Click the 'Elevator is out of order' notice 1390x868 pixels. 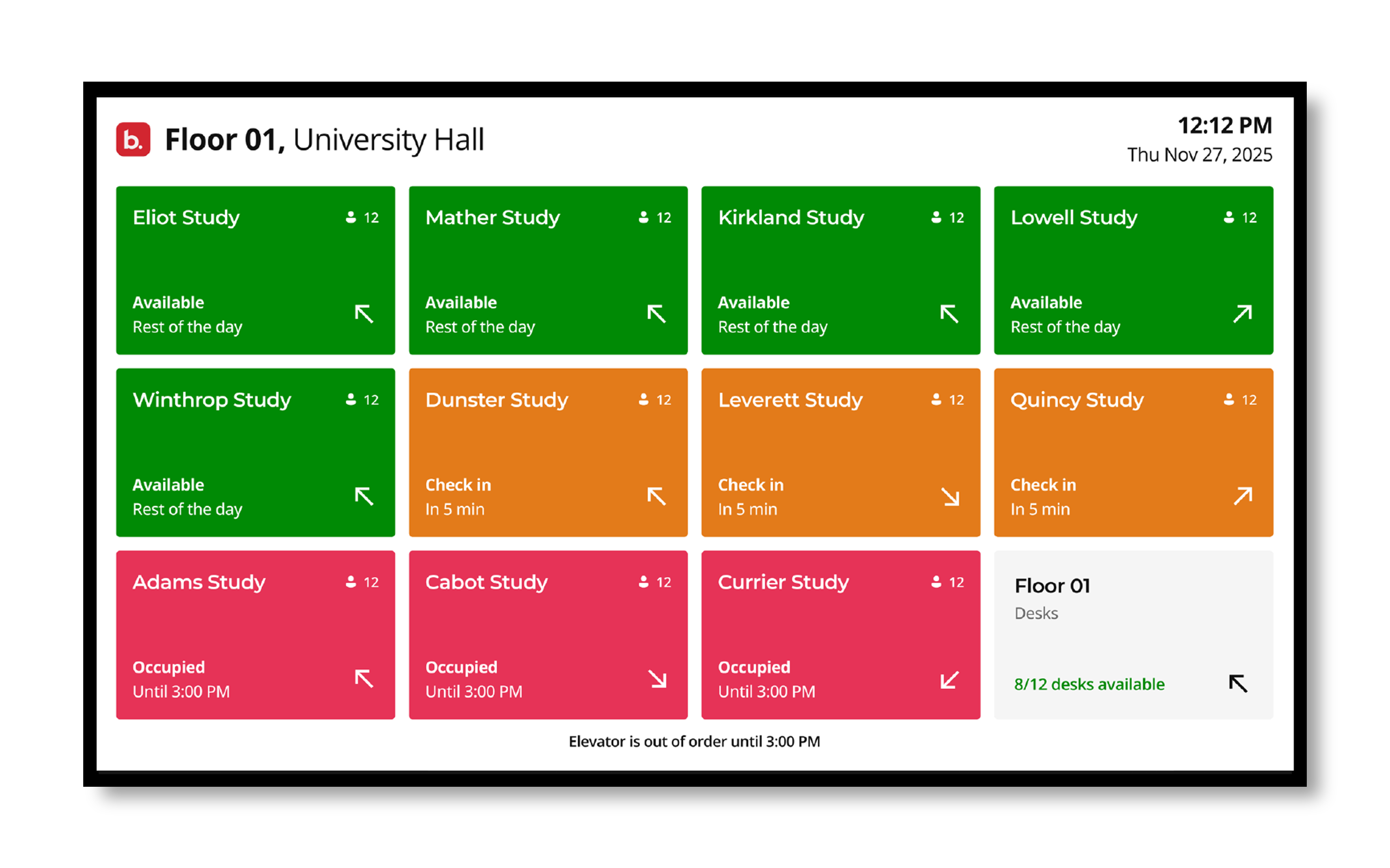pyautogui.click(x=694, y=741)
